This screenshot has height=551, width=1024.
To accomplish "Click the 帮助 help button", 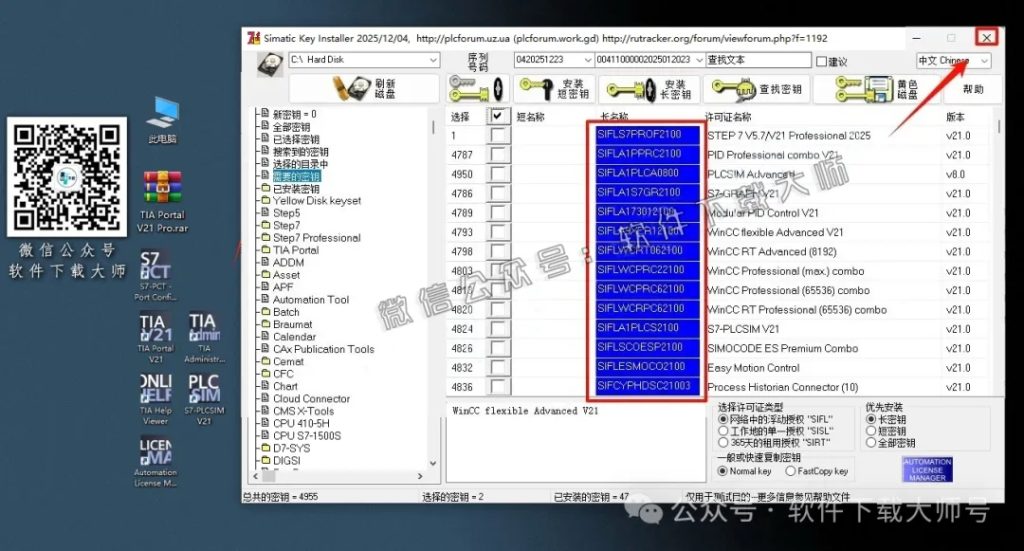I will point(972,89).
